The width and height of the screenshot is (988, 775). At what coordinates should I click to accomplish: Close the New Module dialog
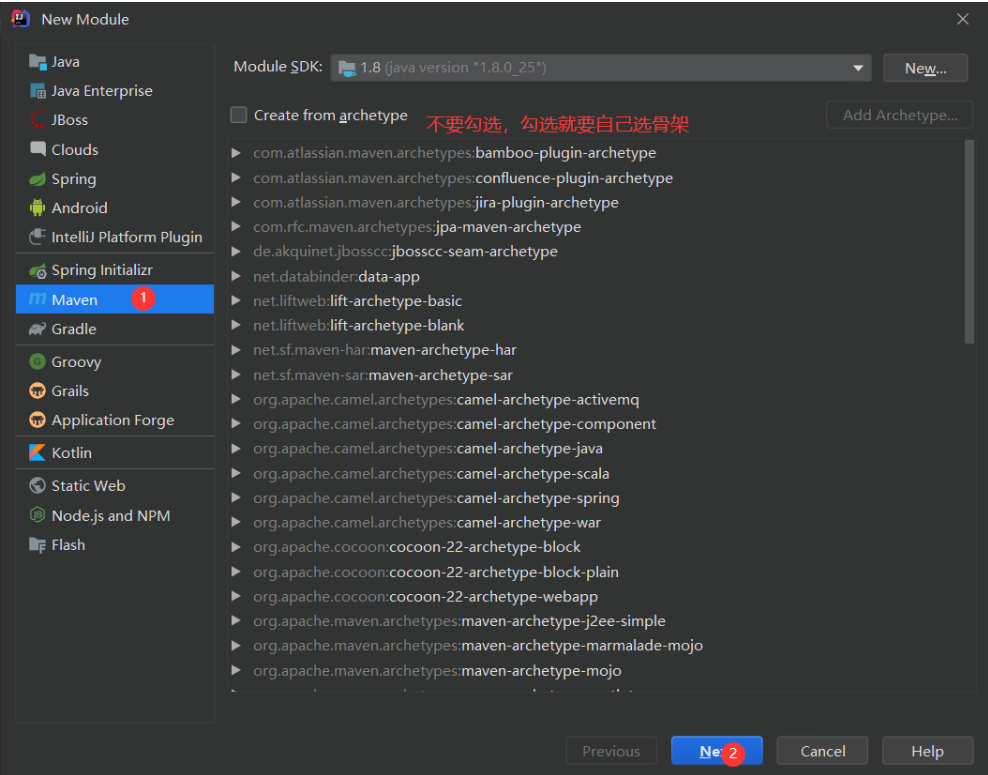pos(962,19)
